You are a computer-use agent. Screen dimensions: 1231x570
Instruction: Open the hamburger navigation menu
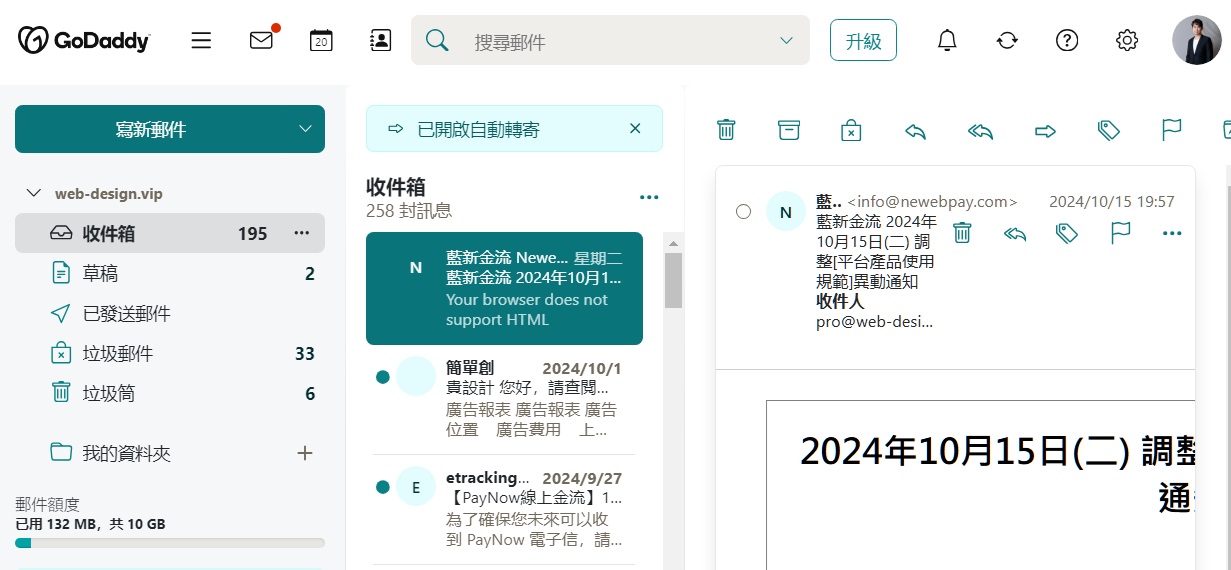tap(201, 40)
